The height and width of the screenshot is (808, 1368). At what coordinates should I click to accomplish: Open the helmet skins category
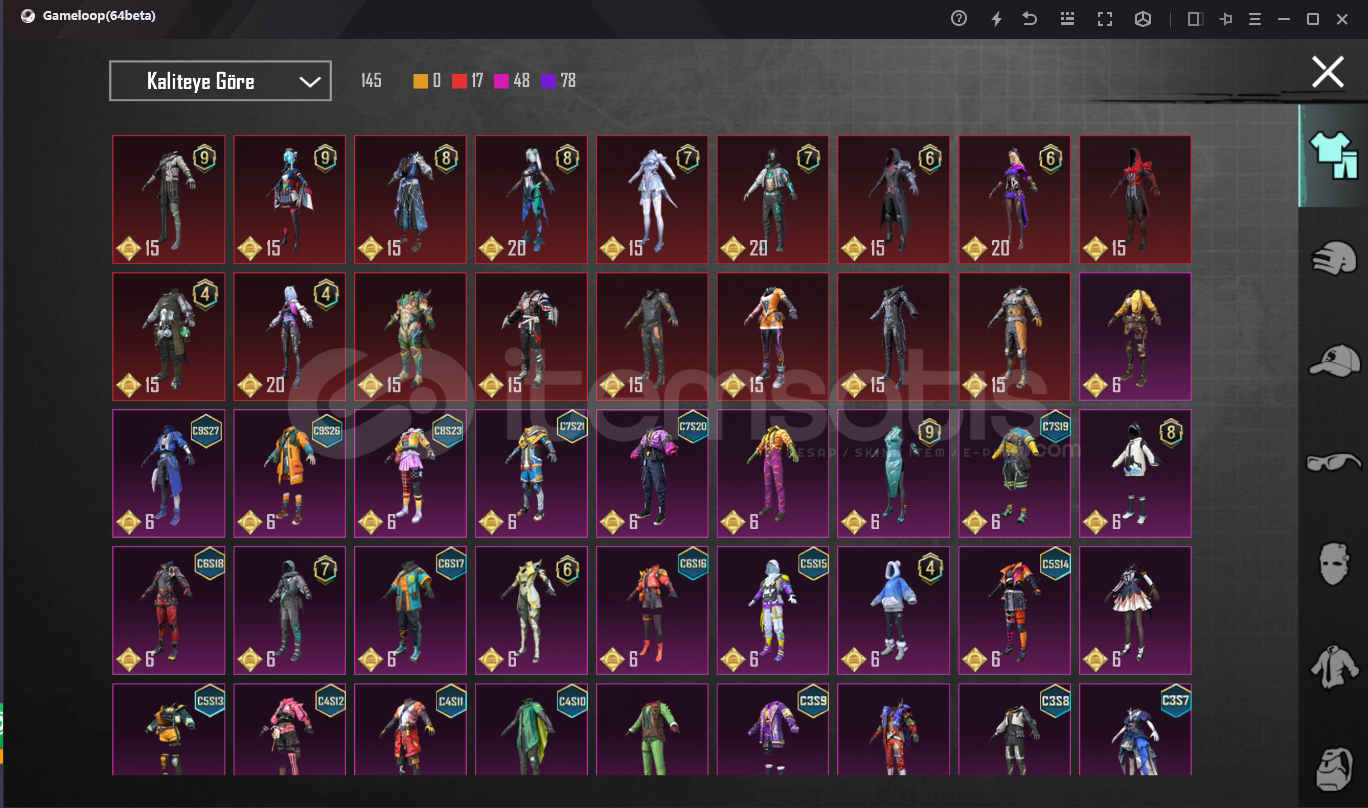pyautogui.click(x=1334, y=258)
